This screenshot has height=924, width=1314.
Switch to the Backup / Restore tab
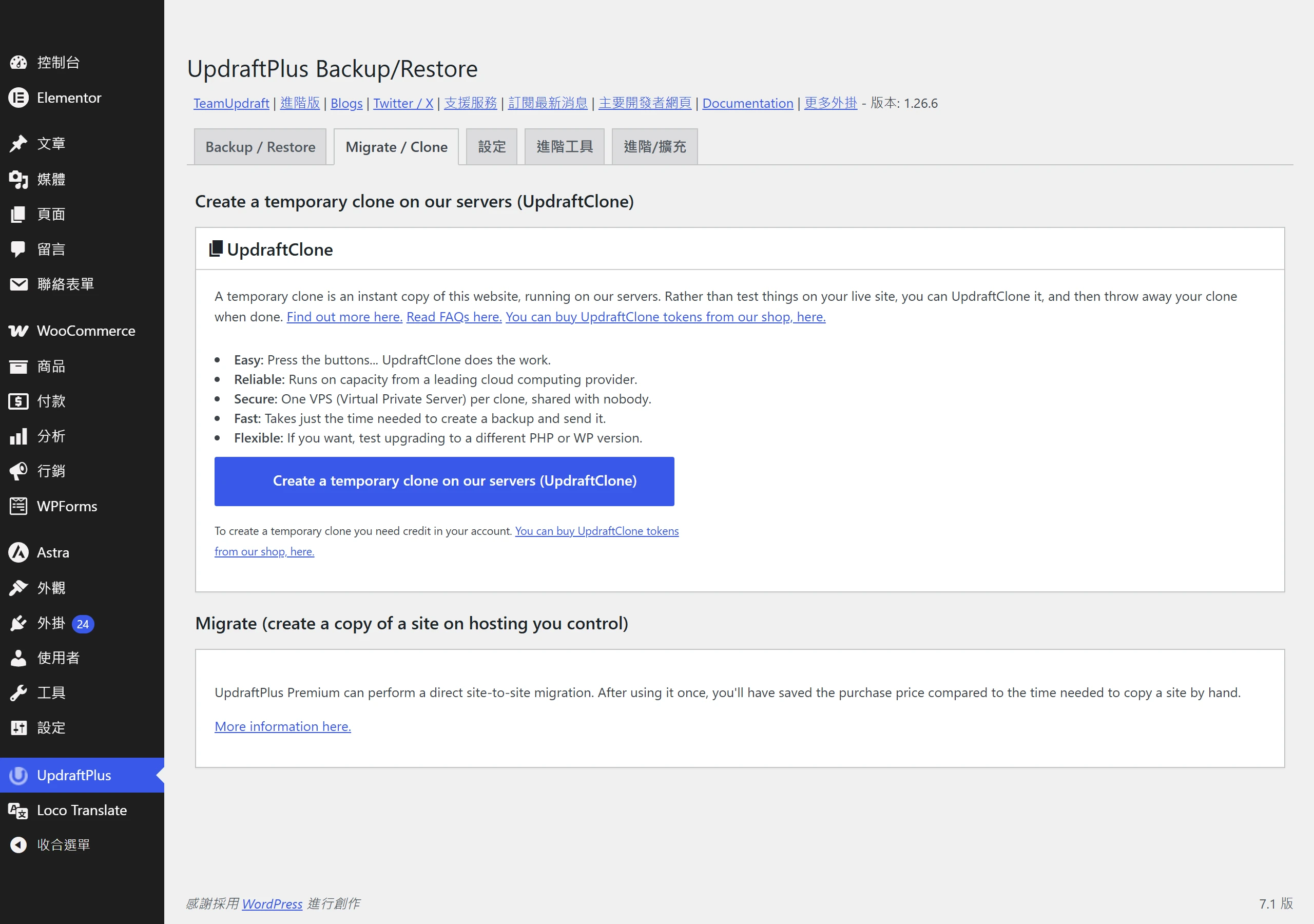tap(260, 147)
